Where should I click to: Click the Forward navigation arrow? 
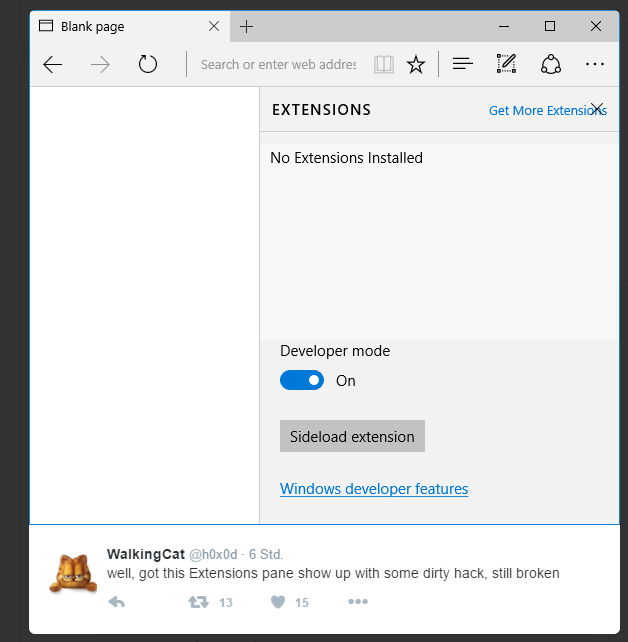(x=100, y=65)
